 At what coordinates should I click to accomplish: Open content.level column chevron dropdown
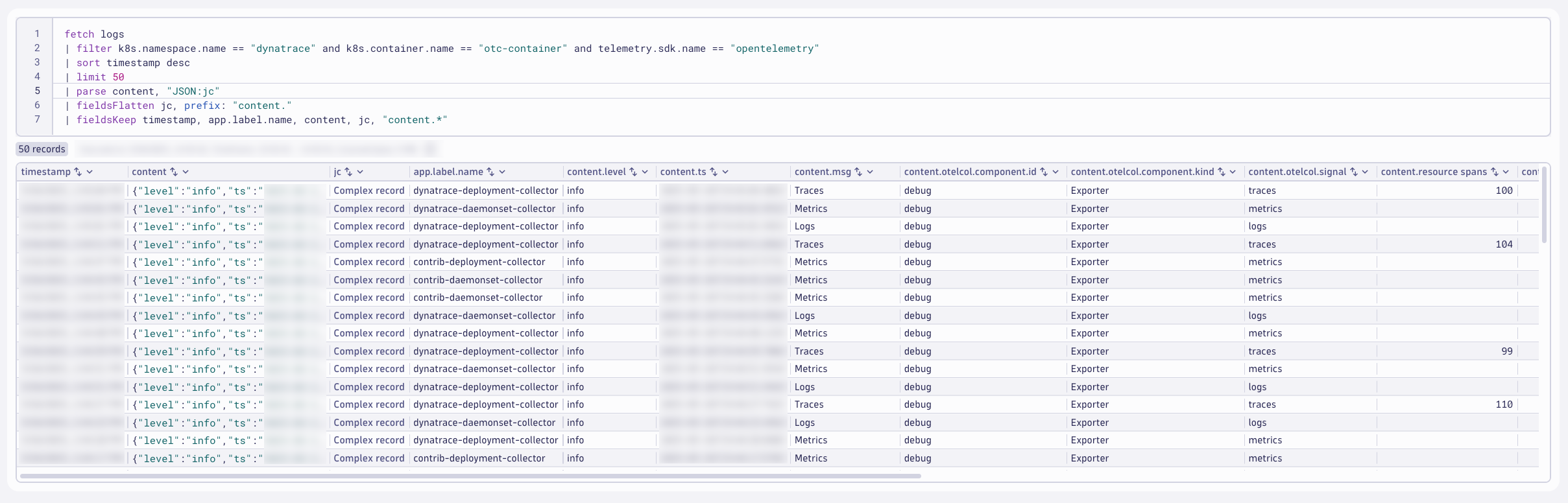(x=645, y=172)
